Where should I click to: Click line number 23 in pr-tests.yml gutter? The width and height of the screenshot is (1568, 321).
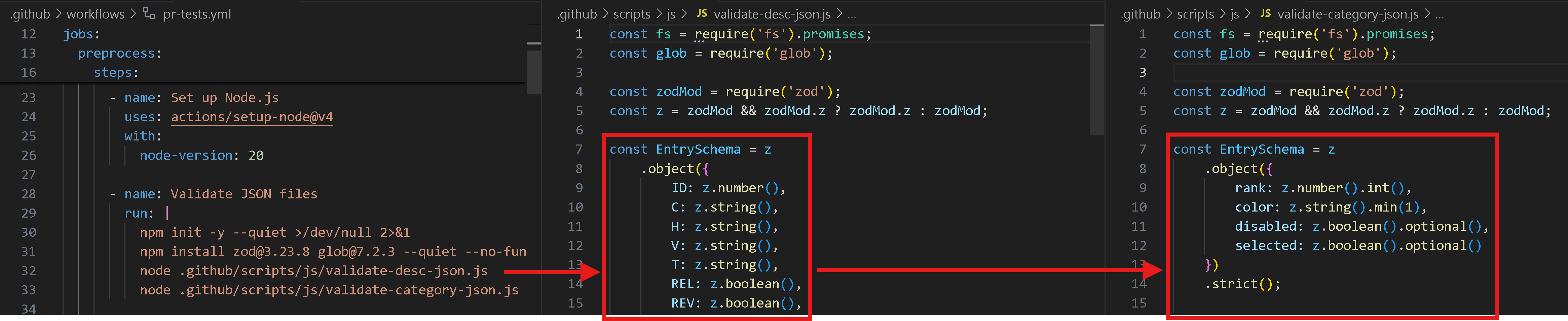[x=29, y=97]
